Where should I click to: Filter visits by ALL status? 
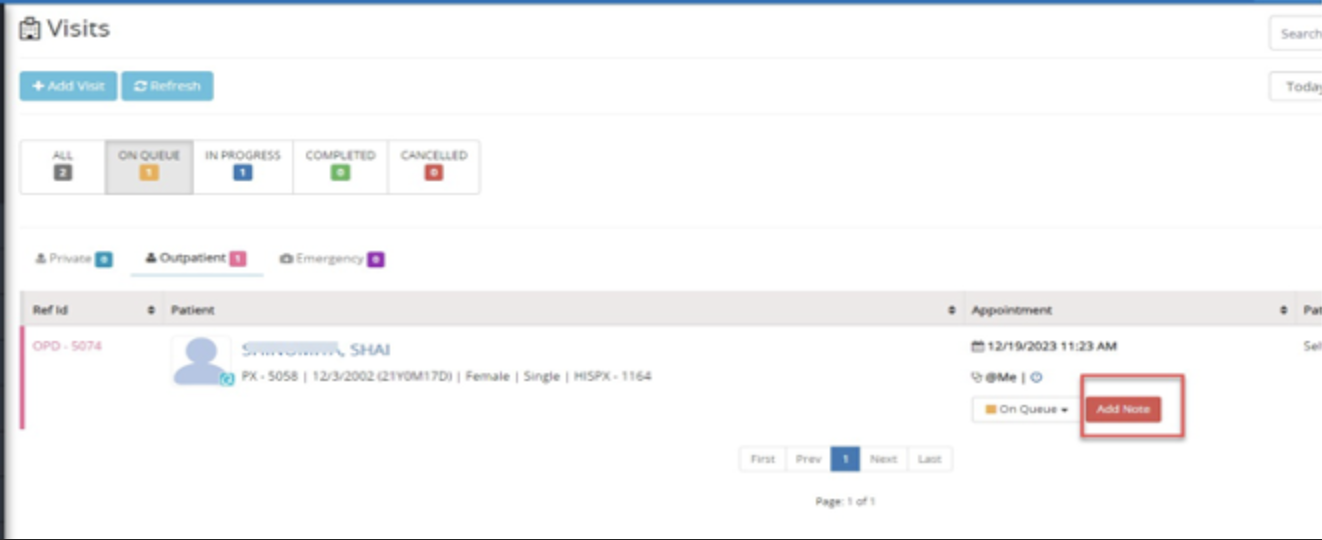[x=62, y=166]
